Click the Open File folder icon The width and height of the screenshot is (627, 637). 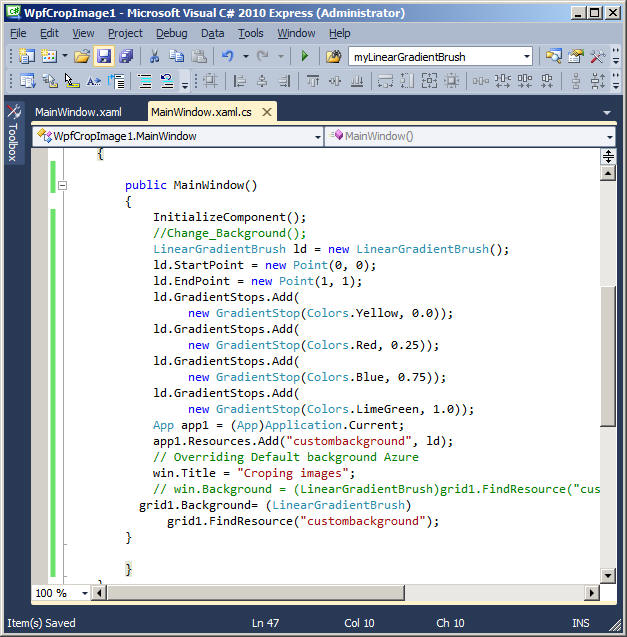pos(82,56)
